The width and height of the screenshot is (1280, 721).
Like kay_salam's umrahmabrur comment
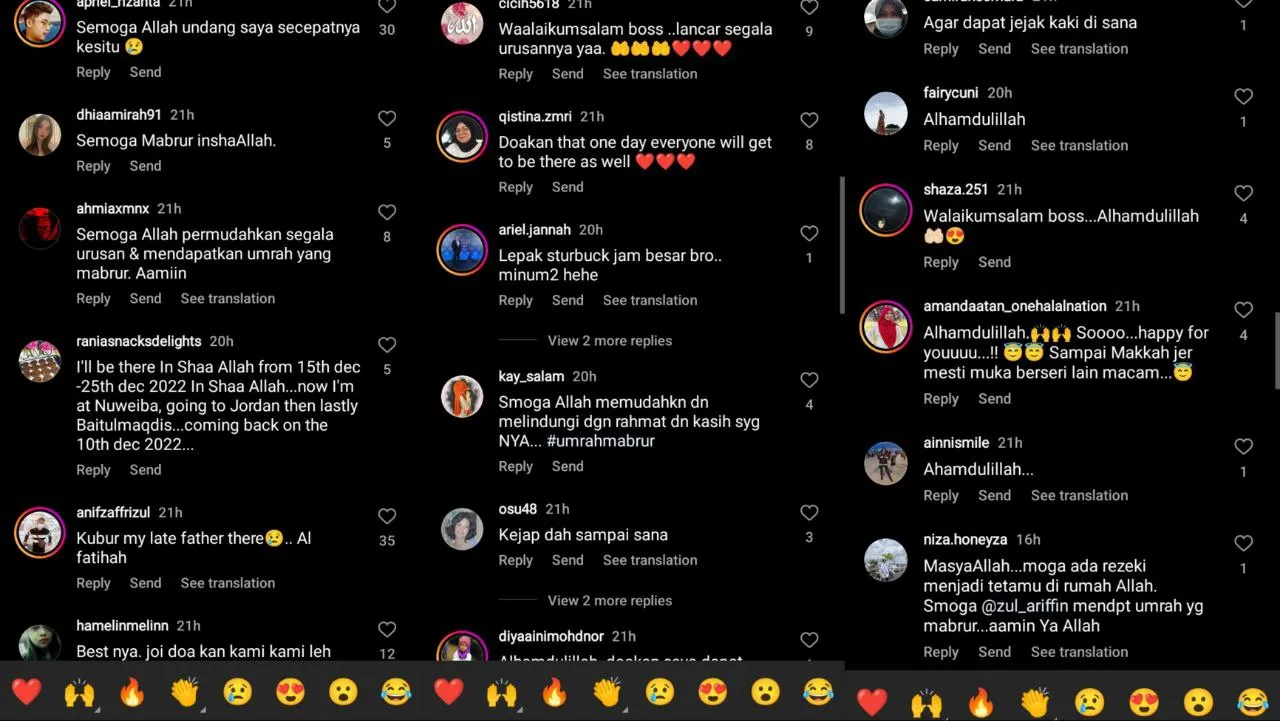tap(809, 380)
